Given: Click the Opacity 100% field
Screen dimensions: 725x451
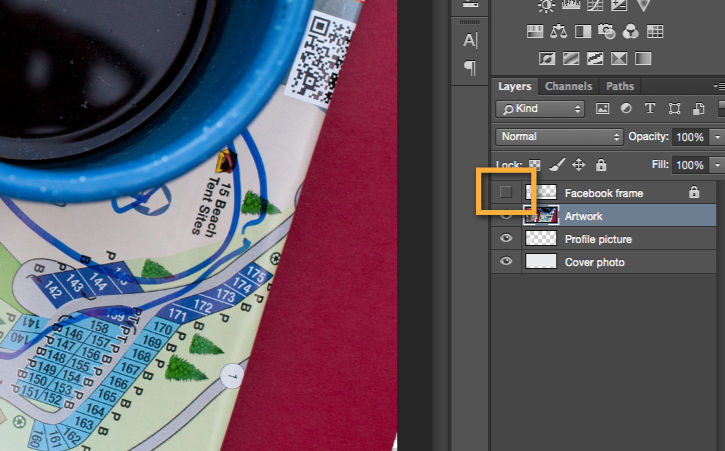Looking at the screenshot, I should pyautogui.click(x=691, y=137).
